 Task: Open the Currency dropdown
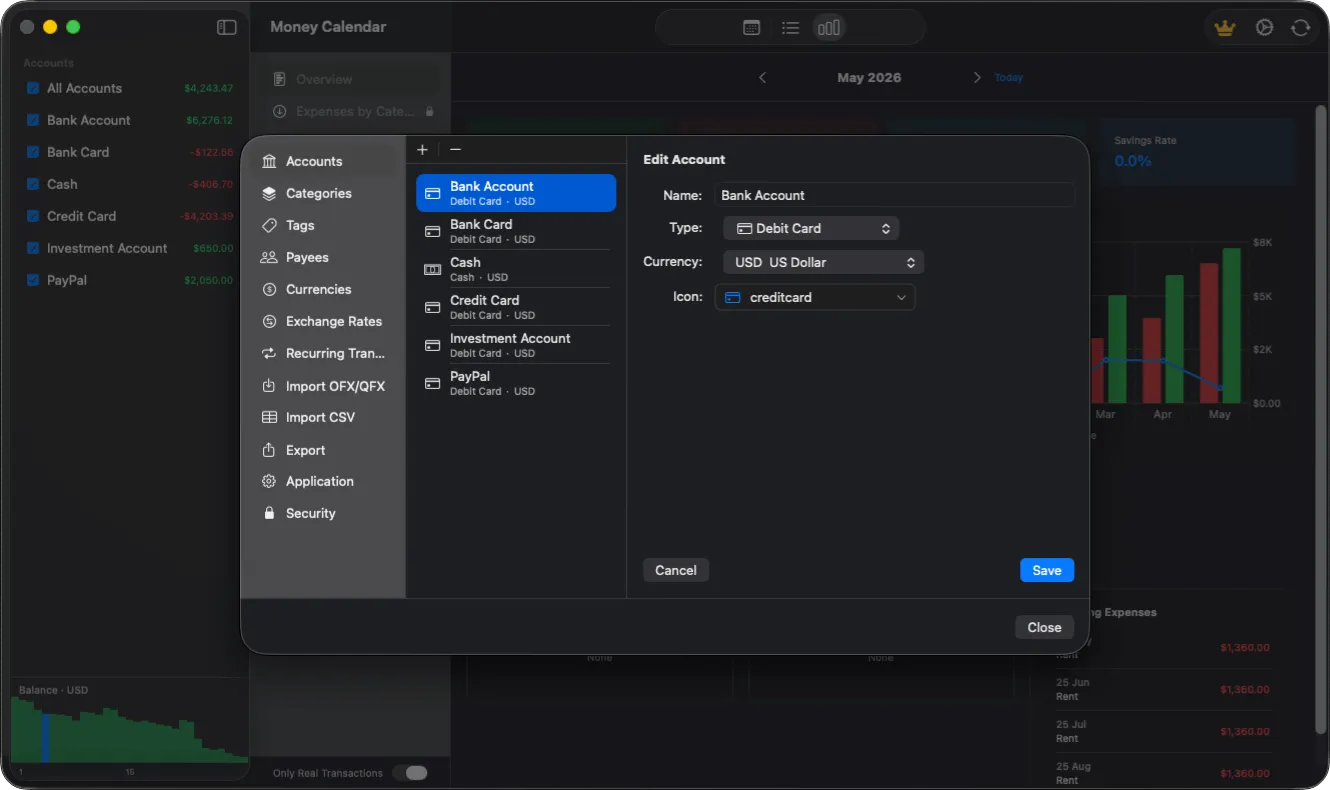823,262
